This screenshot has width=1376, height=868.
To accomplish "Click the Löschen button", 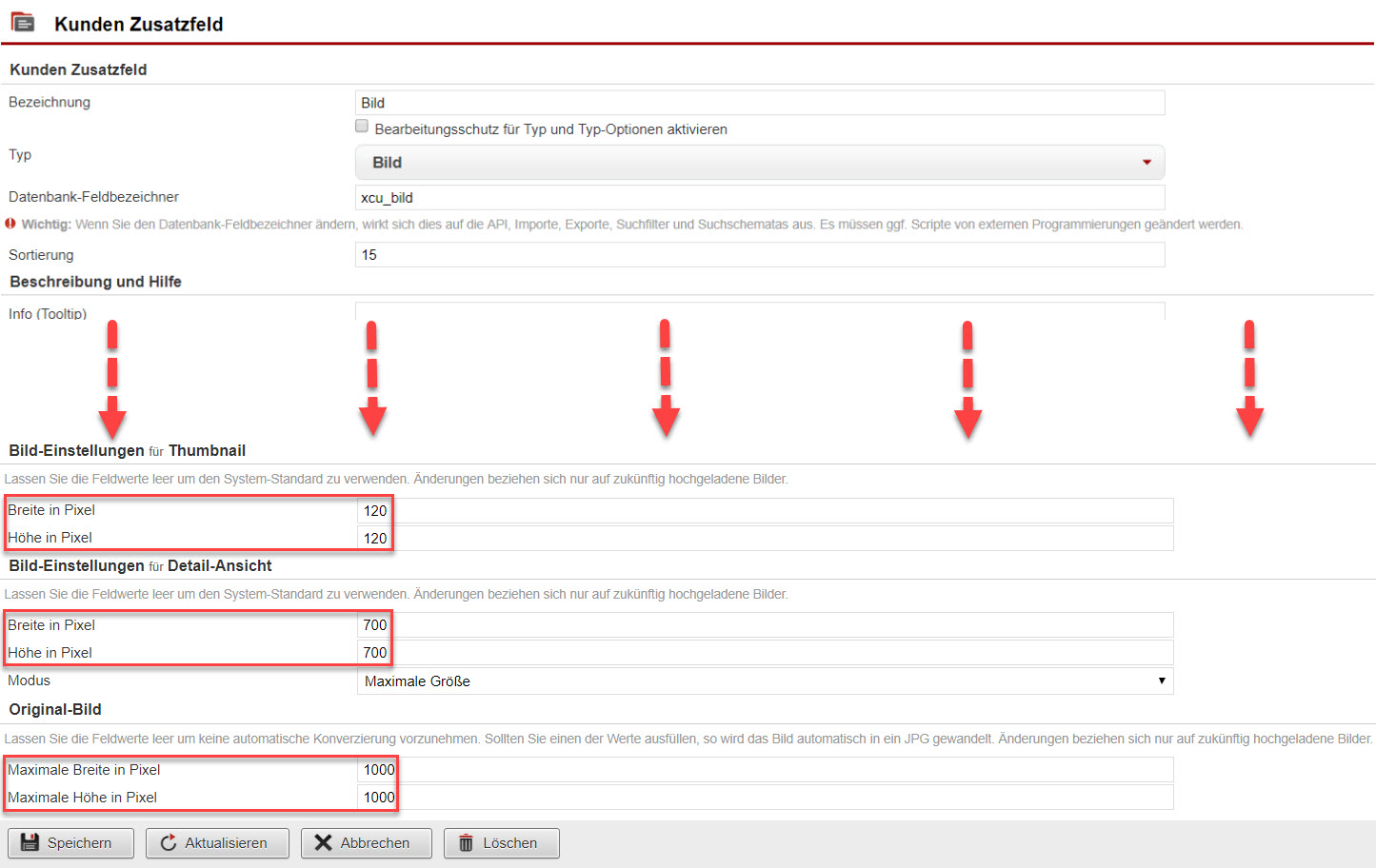I will (x=501, y=843).
